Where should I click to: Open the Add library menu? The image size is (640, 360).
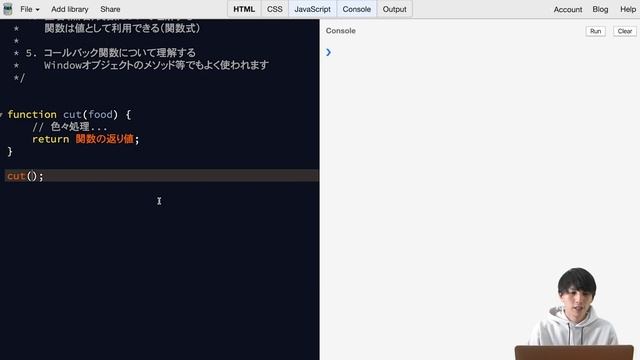70,9
